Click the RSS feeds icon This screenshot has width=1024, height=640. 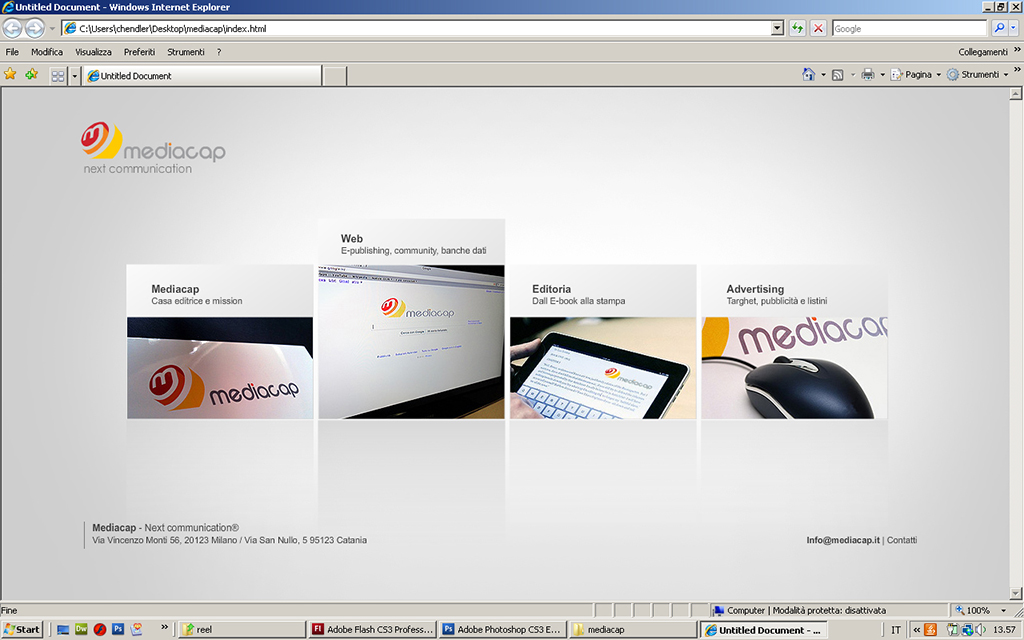tap(837, 74)
